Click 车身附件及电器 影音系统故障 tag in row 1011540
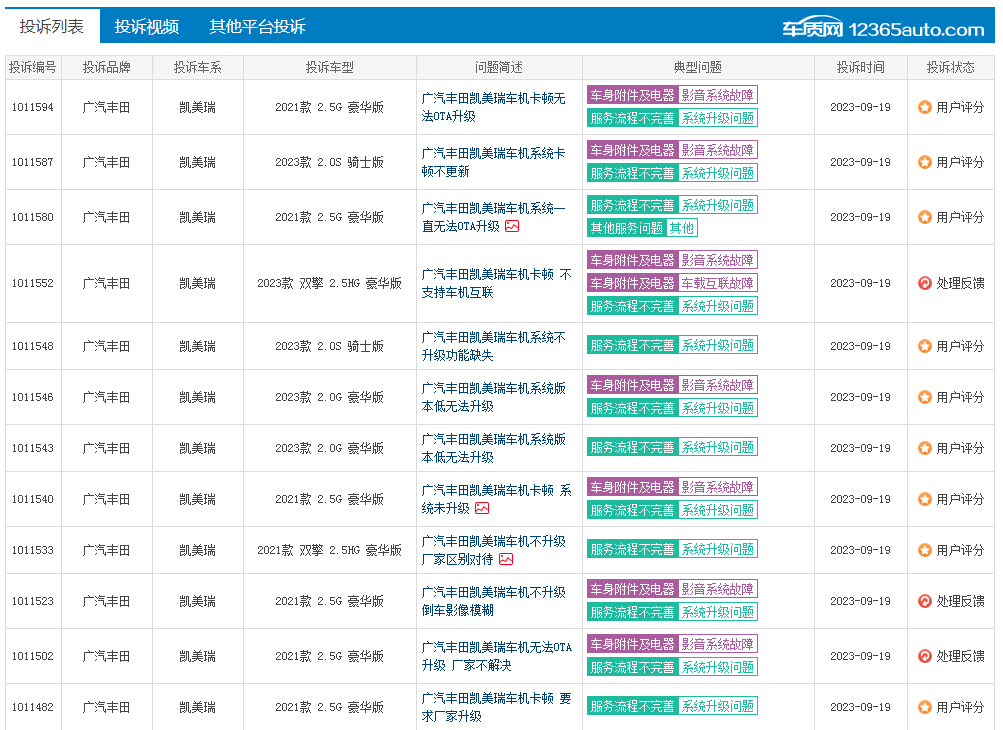The height and width of the screenshot is (730, 1003). tap(672, 488)
